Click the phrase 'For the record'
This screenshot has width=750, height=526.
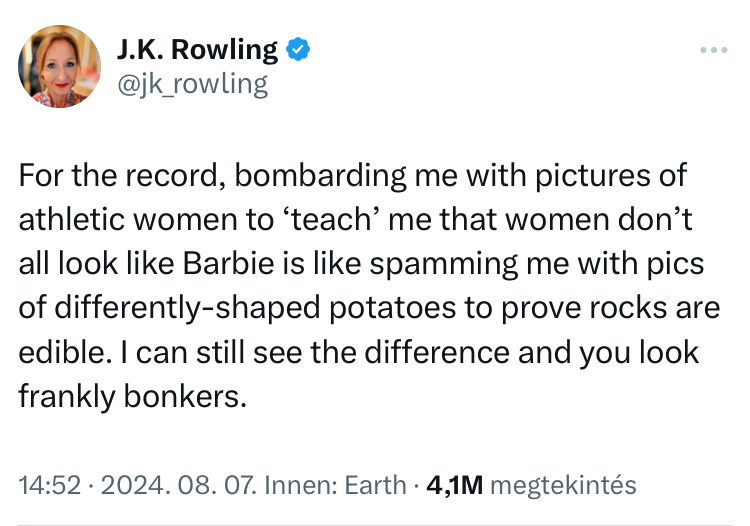[x=94, y=175]
